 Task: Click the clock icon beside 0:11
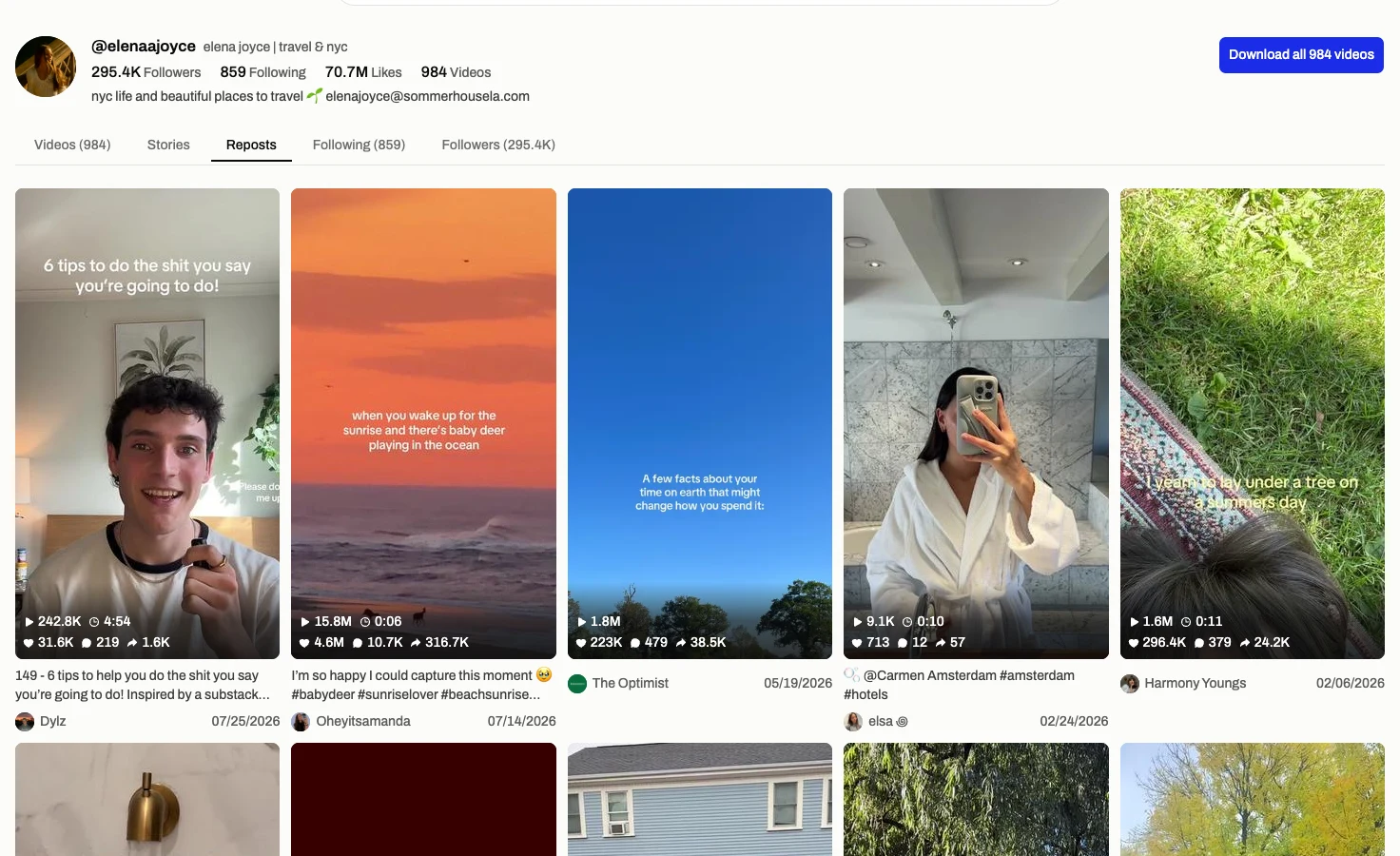pyautogui.click(x=1186, y=622)
